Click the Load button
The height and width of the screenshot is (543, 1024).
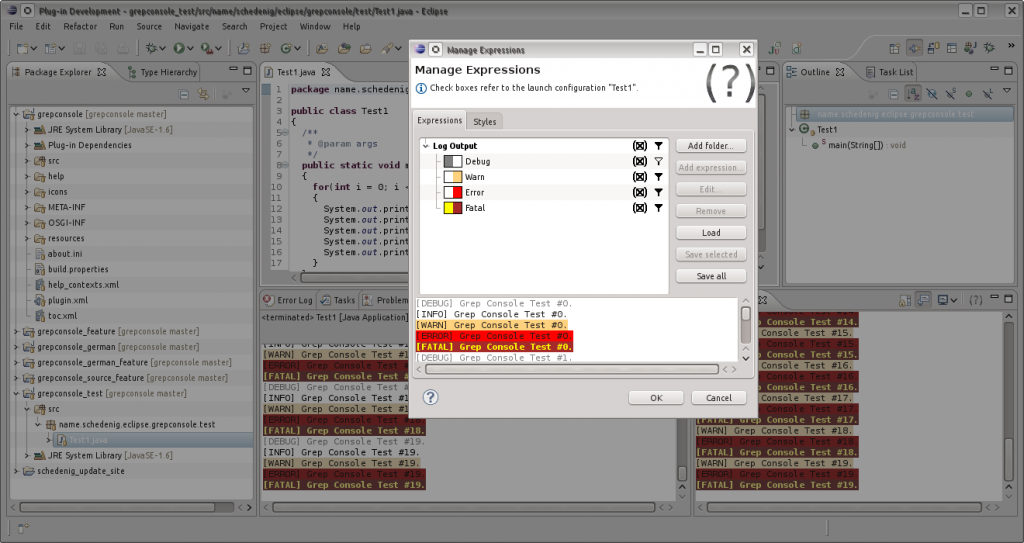pyautogui.click(x=711, y=233)
